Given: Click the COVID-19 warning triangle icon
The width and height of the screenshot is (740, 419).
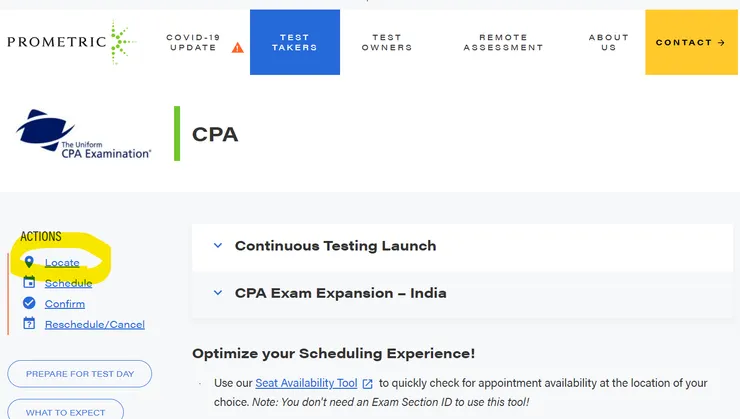Looking at the screenshot, I should 237,47.
